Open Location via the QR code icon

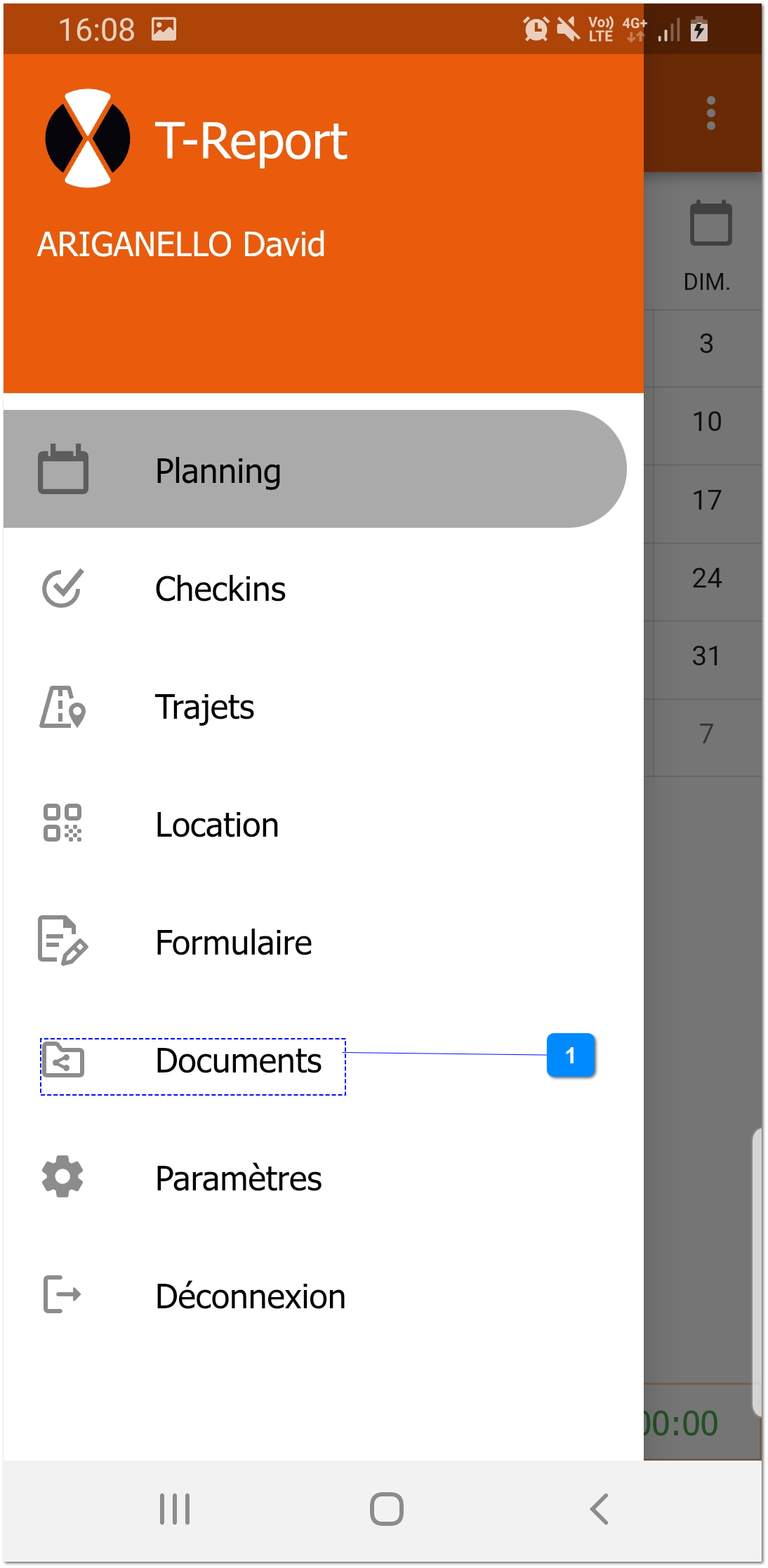tap(63, 824)
